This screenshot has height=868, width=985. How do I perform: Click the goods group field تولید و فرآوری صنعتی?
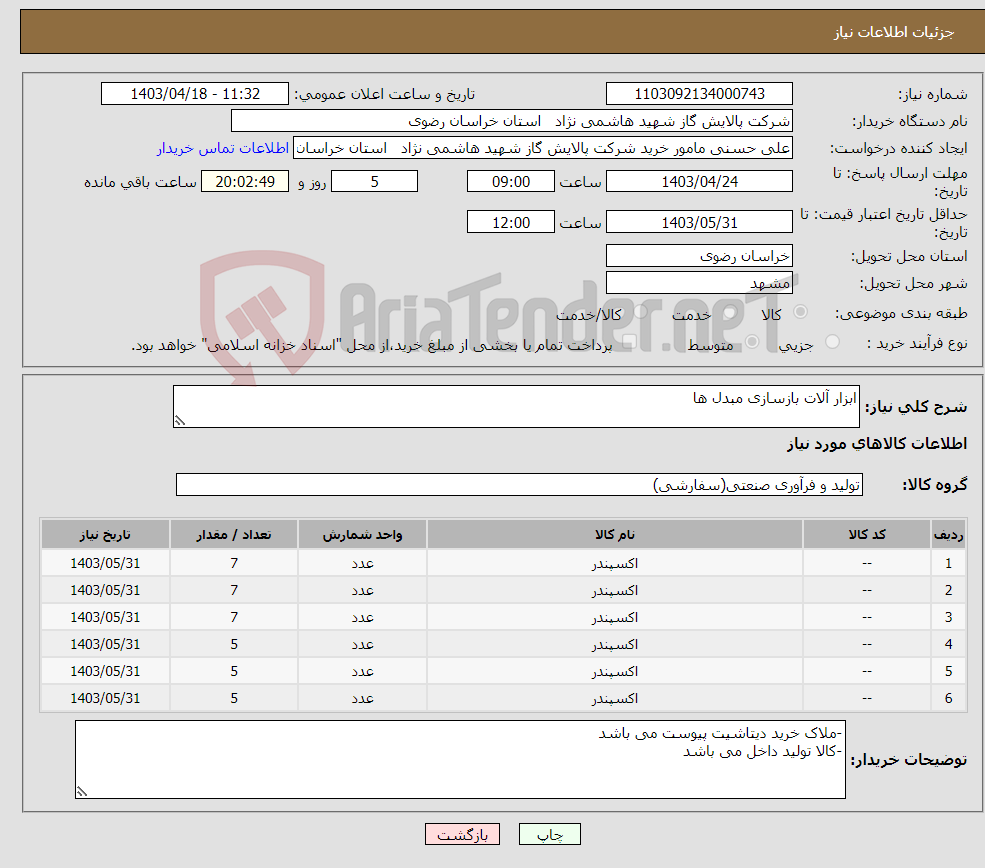click(x=520, y=484)
